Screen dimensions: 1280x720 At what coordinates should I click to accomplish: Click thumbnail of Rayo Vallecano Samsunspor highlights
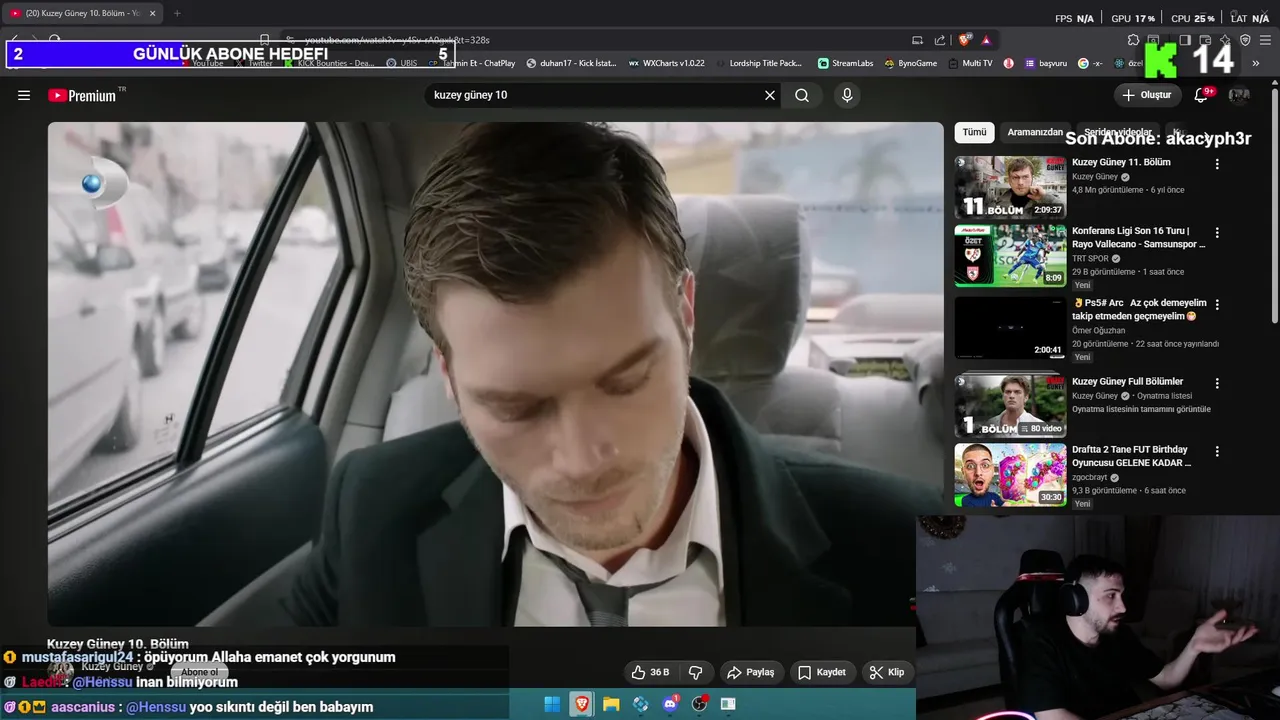(x=1010, y=255)
